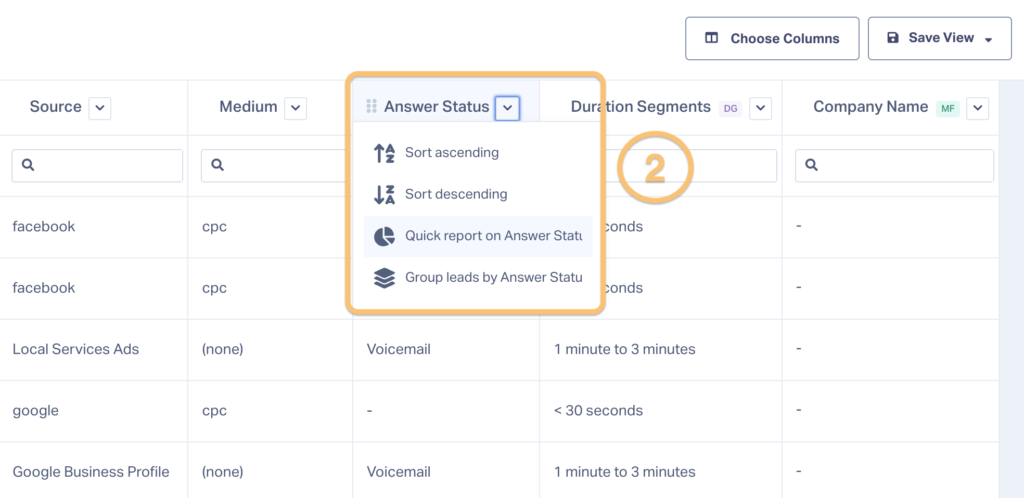This screenshot has width=1024, height=498.
Task: Click the magnifier icon in Company Name search
Action: click(811, 166)
